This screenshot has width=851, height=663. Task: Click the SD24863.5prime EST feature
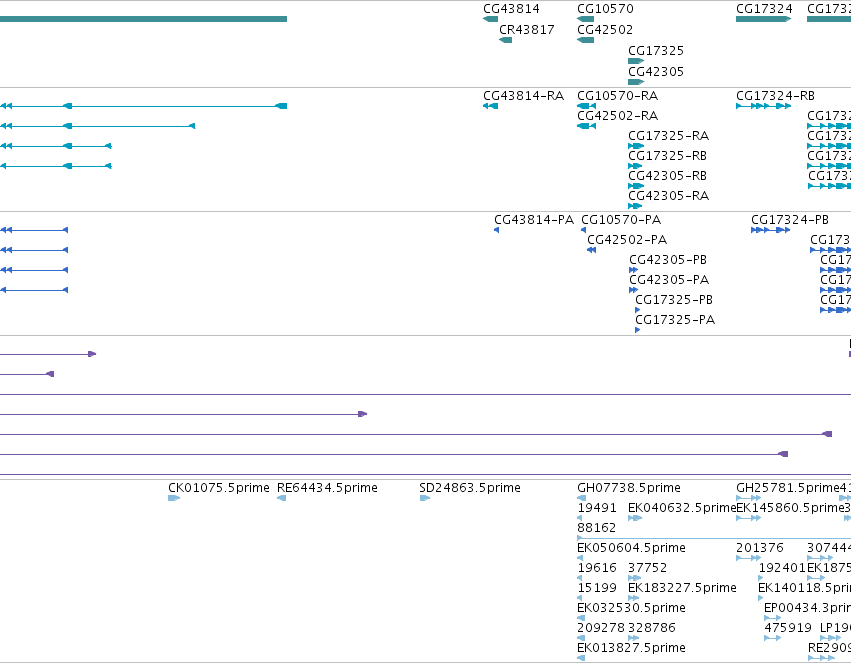(425, 498)
